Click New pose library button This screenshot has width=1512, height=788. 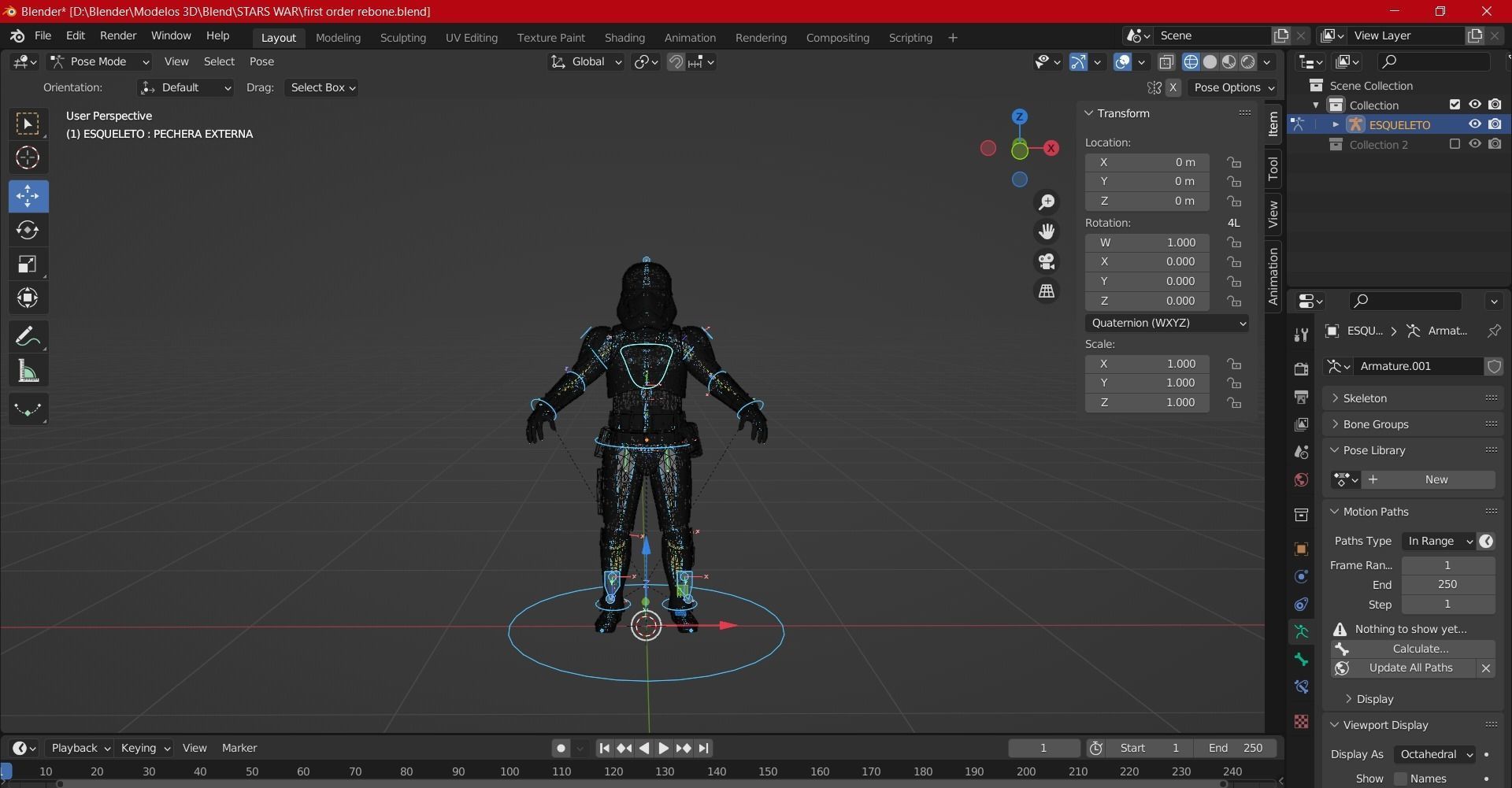pos(1429,479)
